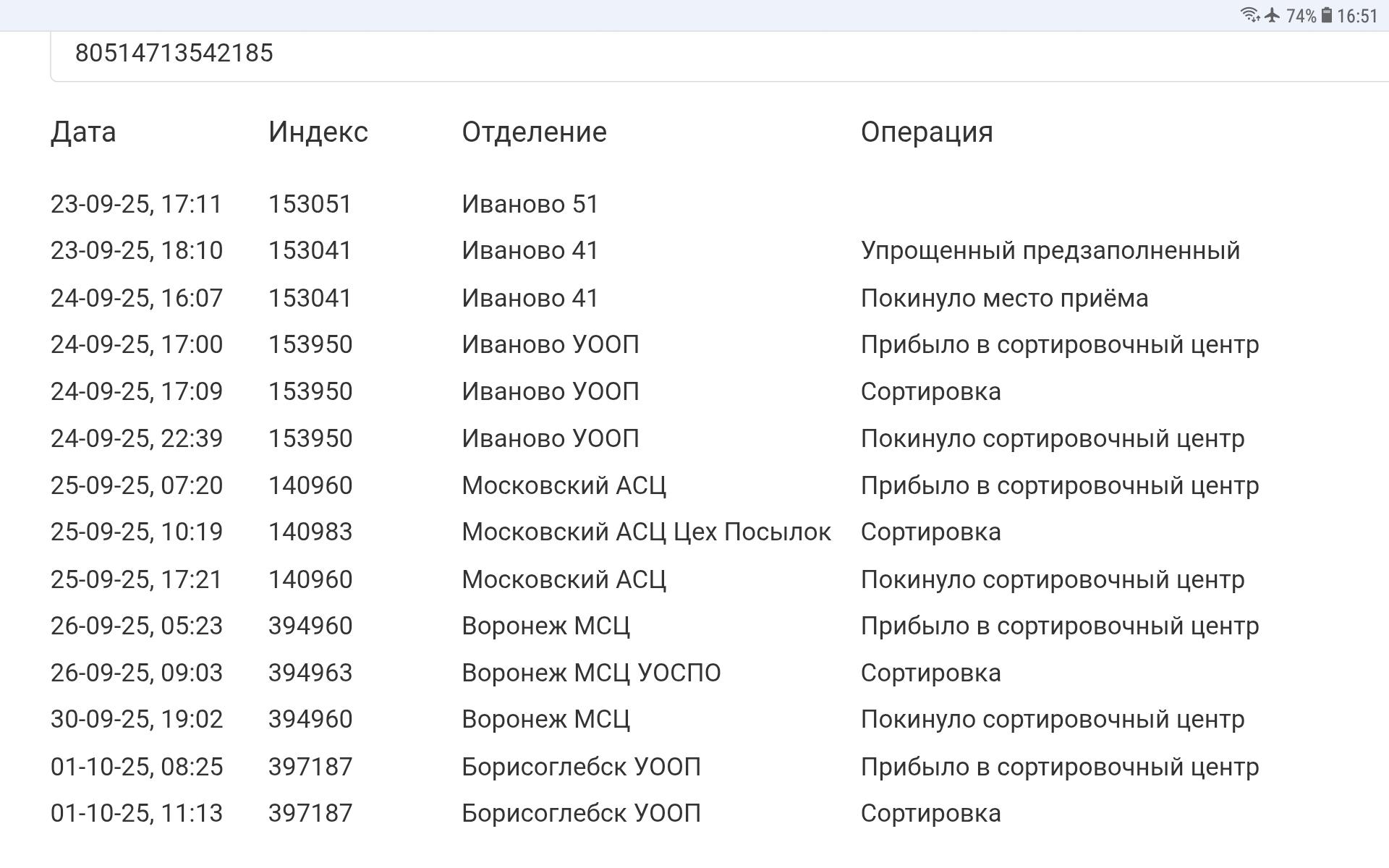The width and height of the screenshot is (1389, 868).
Task: Select the Иваново 51 office entry
Action: (x=530, y=205)
